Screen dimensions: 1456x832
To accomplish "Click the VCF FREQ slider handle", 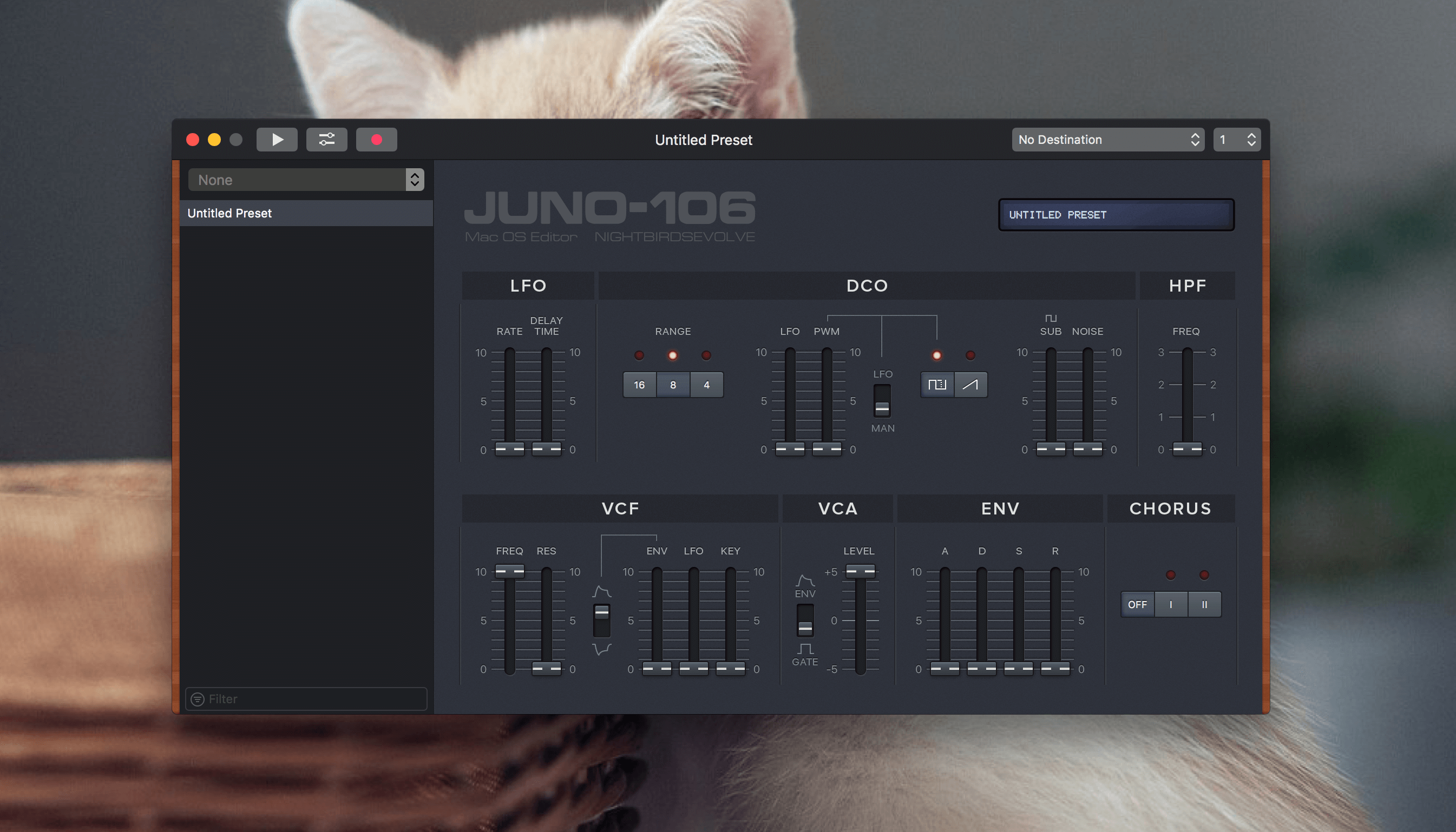I will [509, 571].
